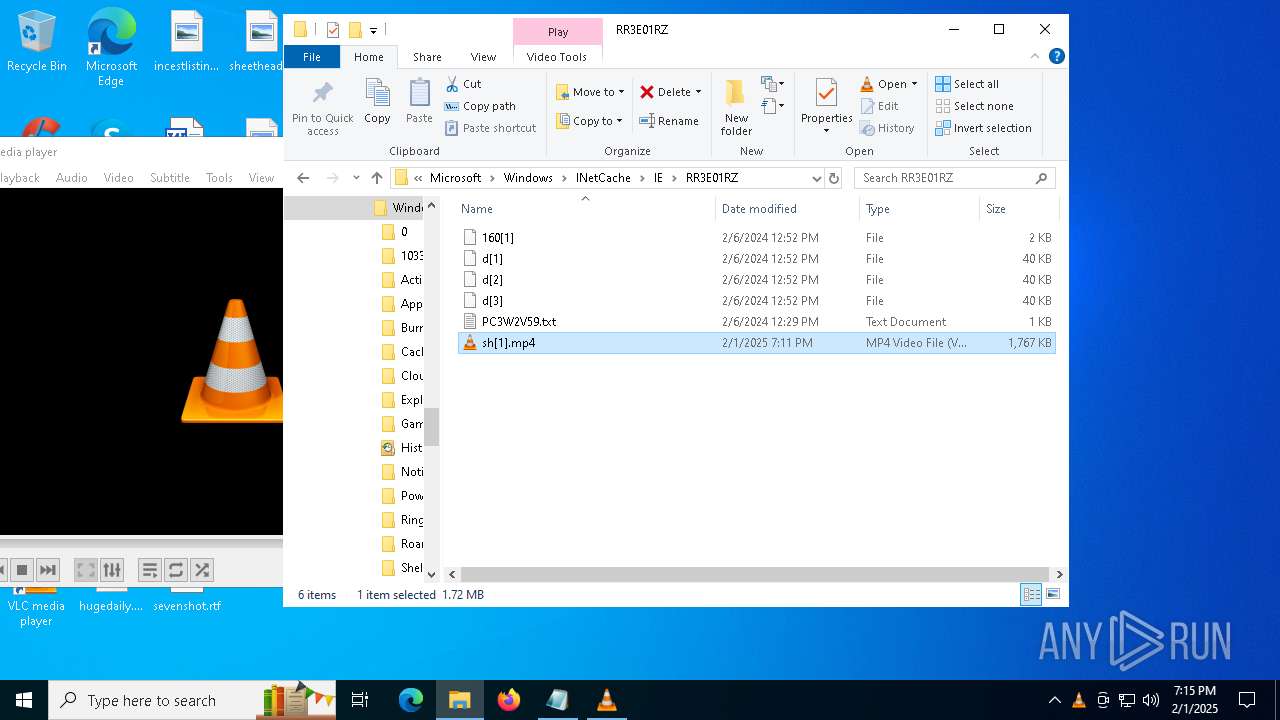Click the Open dropdown in ribbon
1280x720 pixels.
tap(888, 84)
